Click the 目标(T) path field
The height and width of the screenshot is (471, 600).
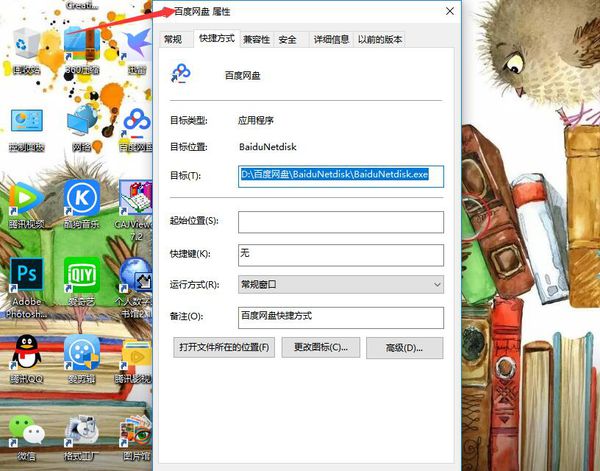[x=341, y=176]
